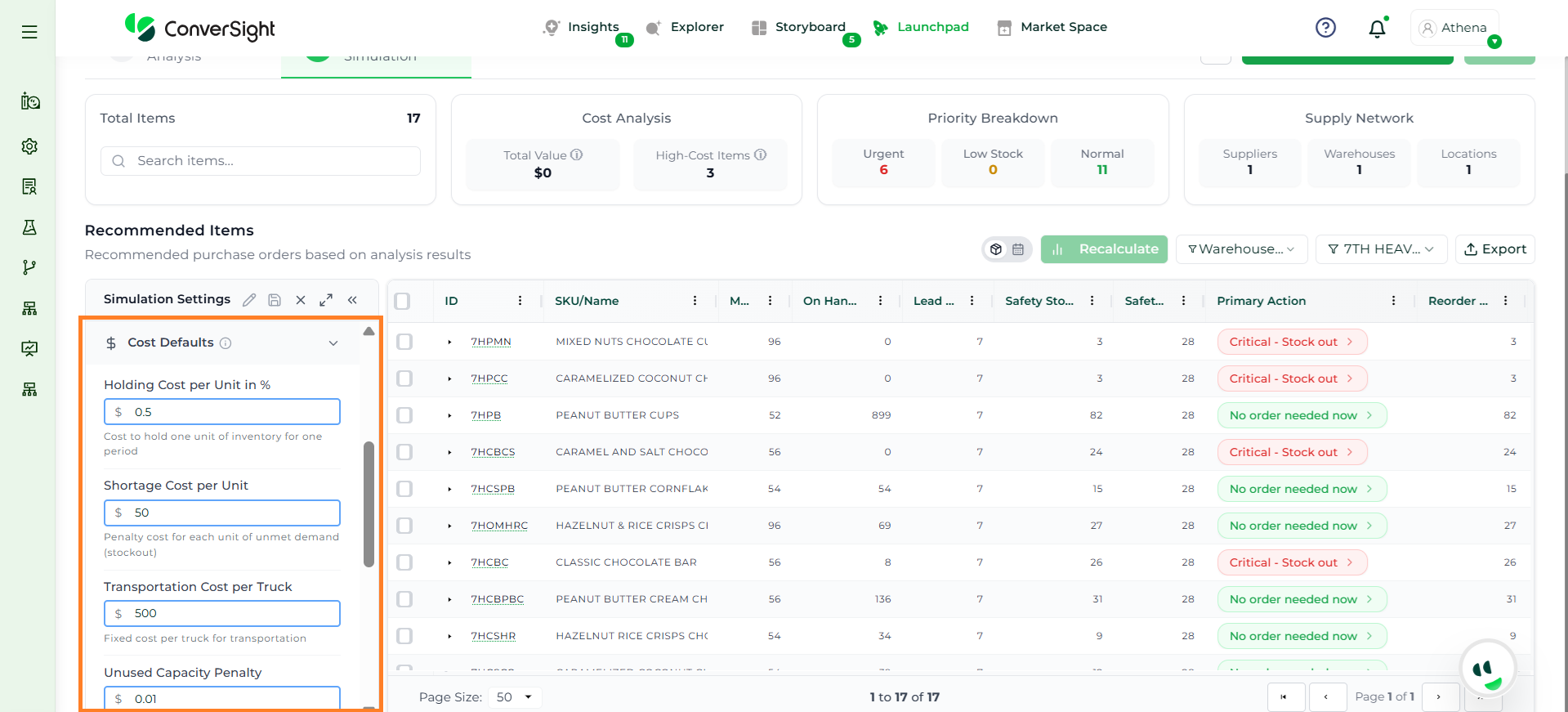1568x712 pixels.
Task: Collapse Simulation Settings panel with double chevron
Action: click(x=352, y=300)
